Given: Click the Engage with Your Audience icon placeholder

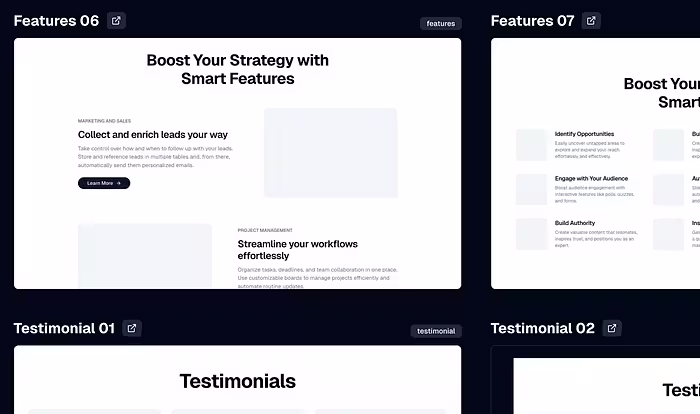Looking at the screenshot, I should point(531,189).
